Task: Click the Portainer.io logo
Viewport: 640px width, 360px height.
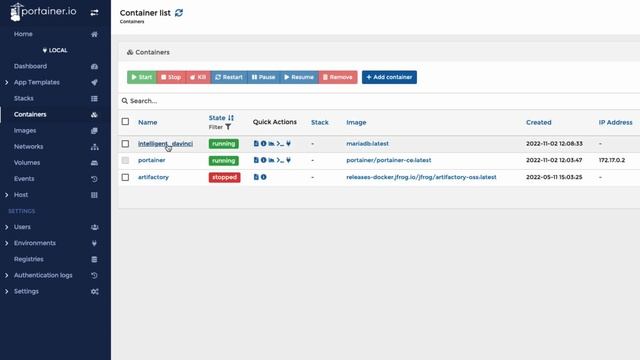Action: (43, 12)
